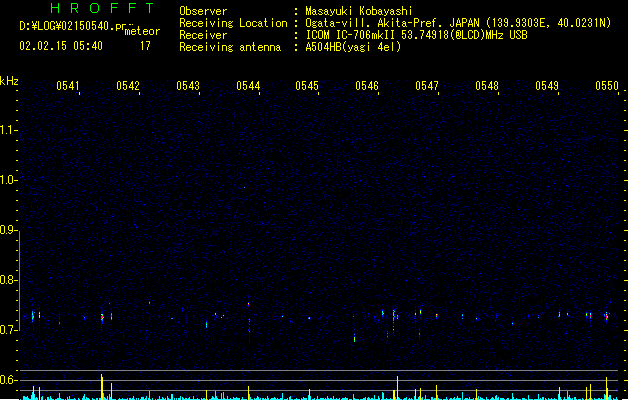Click the Receiving antenna label
Image resolution: width=629 pixels, height=400 pixels.
(230, 47)
